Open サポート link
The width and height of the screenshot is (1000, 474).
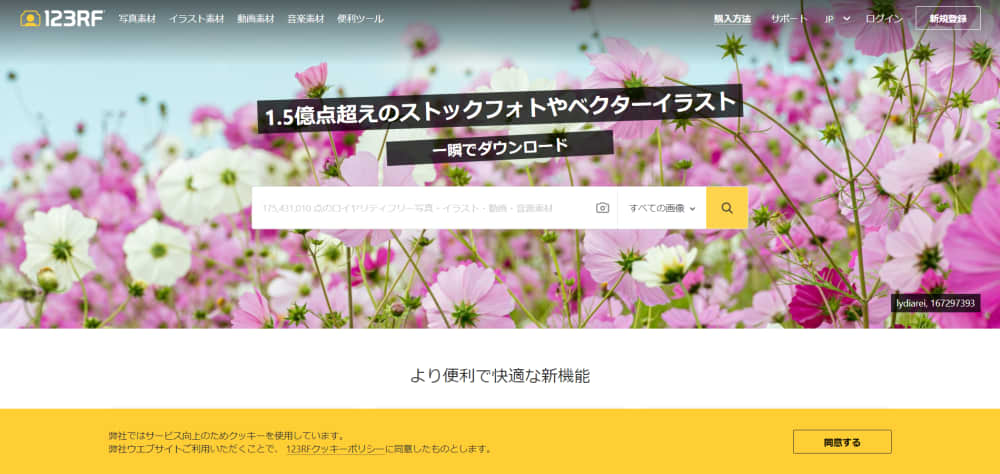[789, 19]
